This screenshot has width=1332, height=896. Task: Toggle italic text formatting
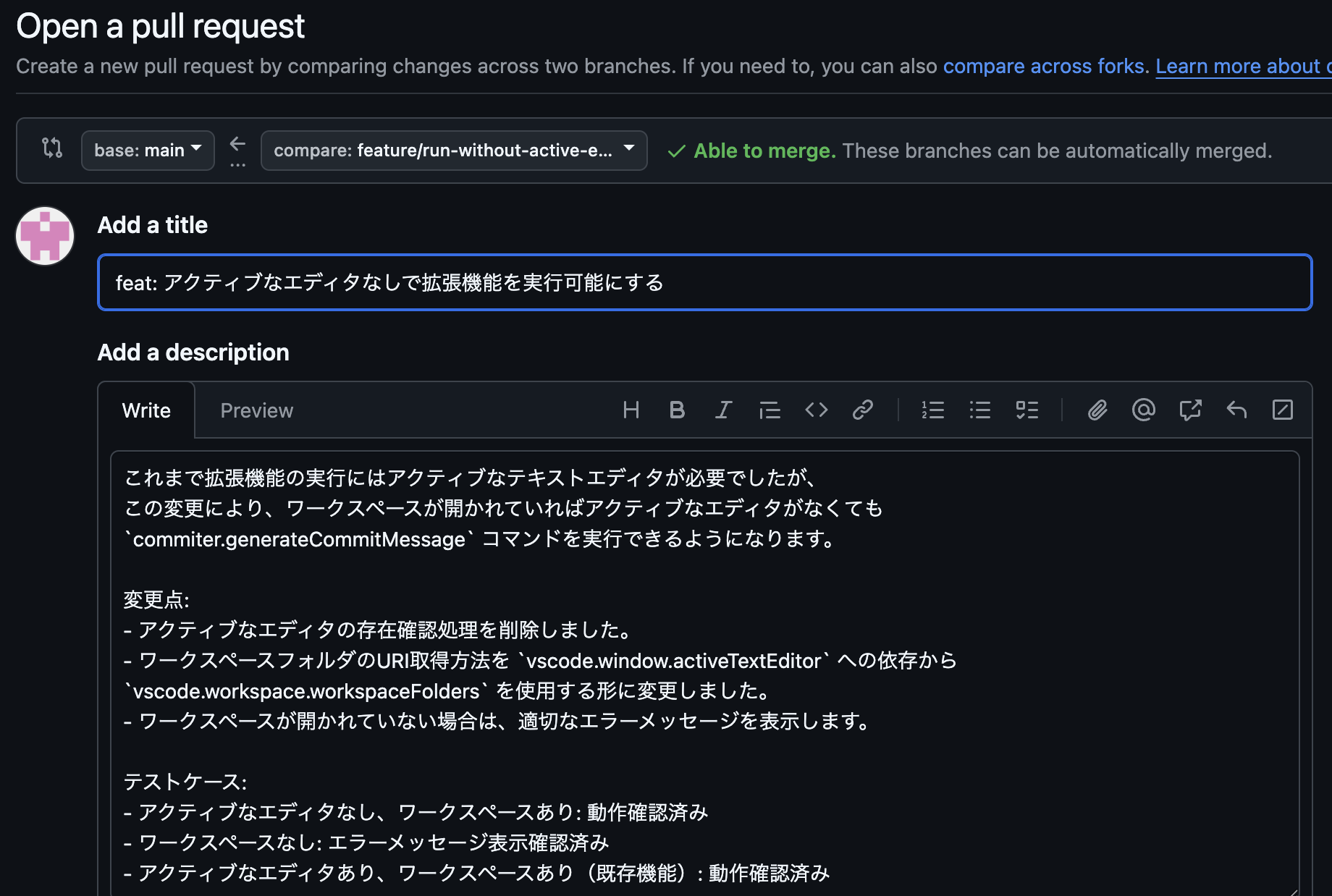point(723,410)
